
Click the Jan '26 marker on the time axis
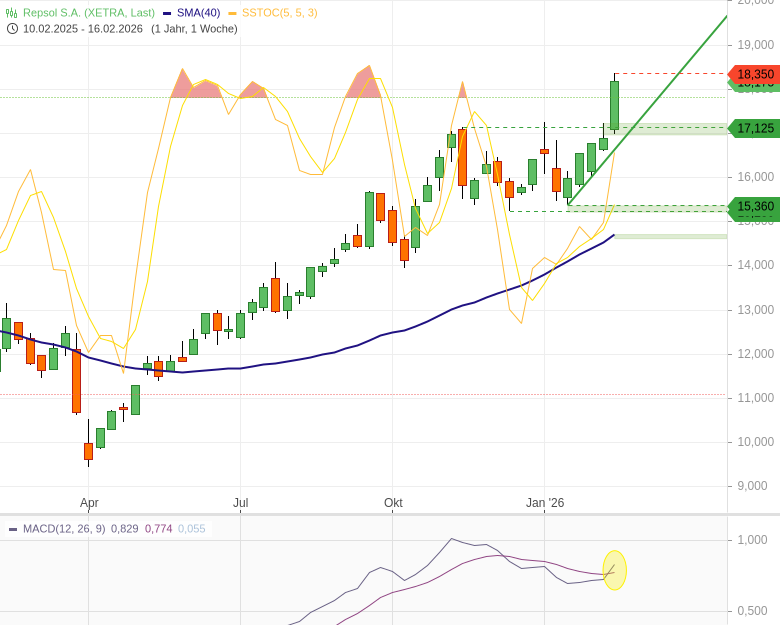(545, 503)
